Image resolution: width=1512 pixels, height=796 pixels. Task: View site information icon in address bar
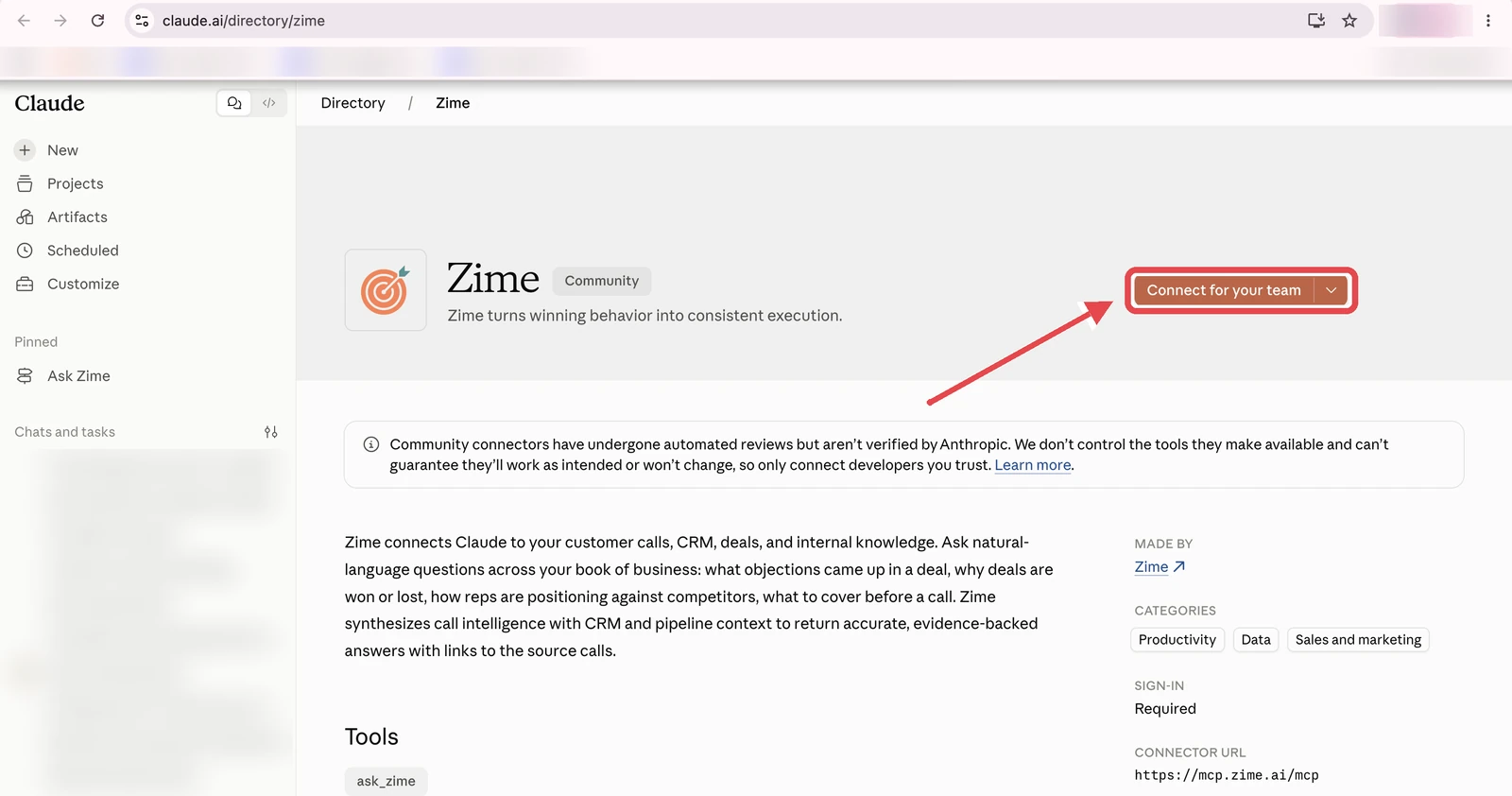(x=142, y=20)
